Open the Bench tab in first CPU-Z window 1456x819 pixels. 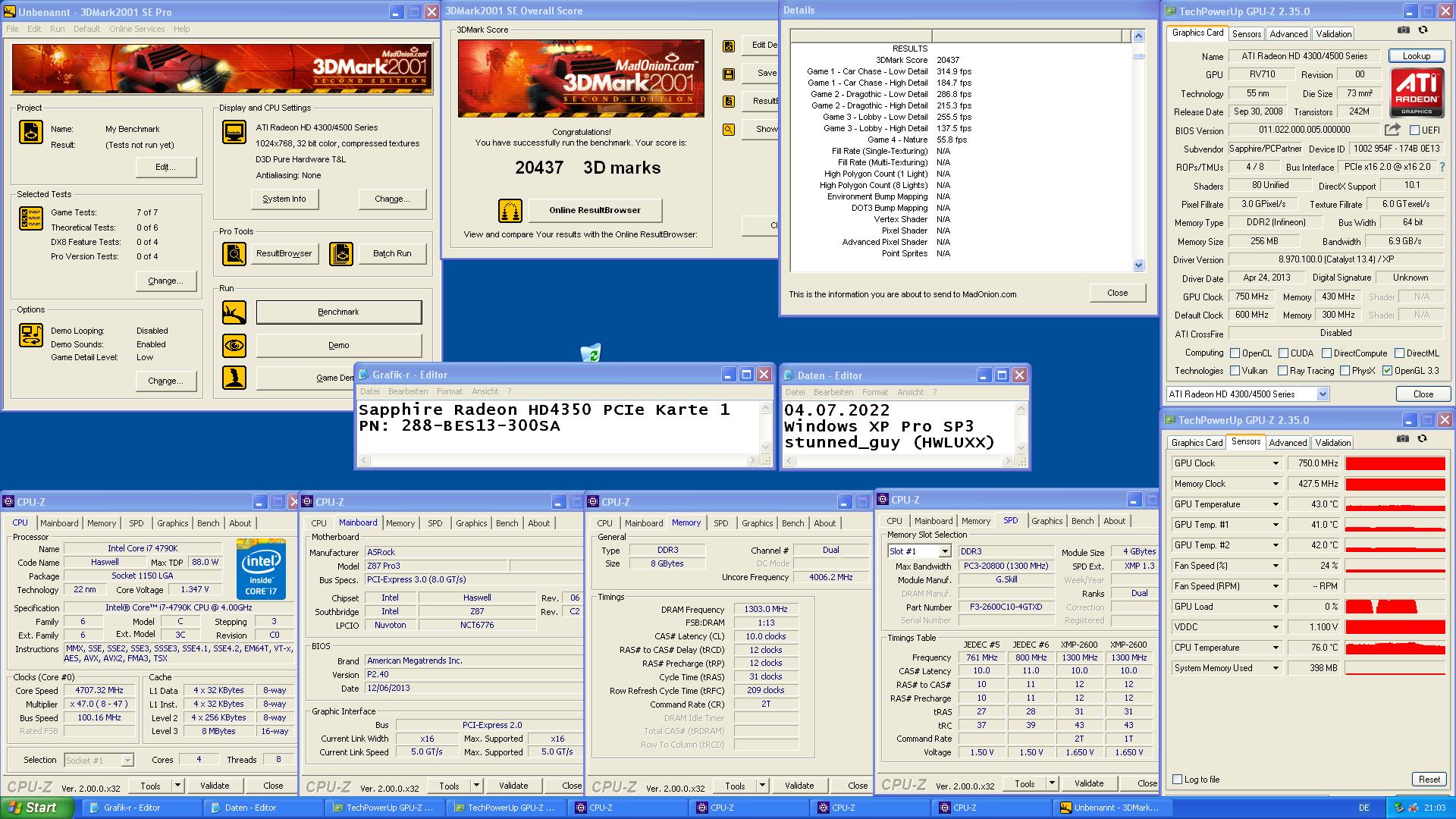pyautogui.click(x=208, y=523)
